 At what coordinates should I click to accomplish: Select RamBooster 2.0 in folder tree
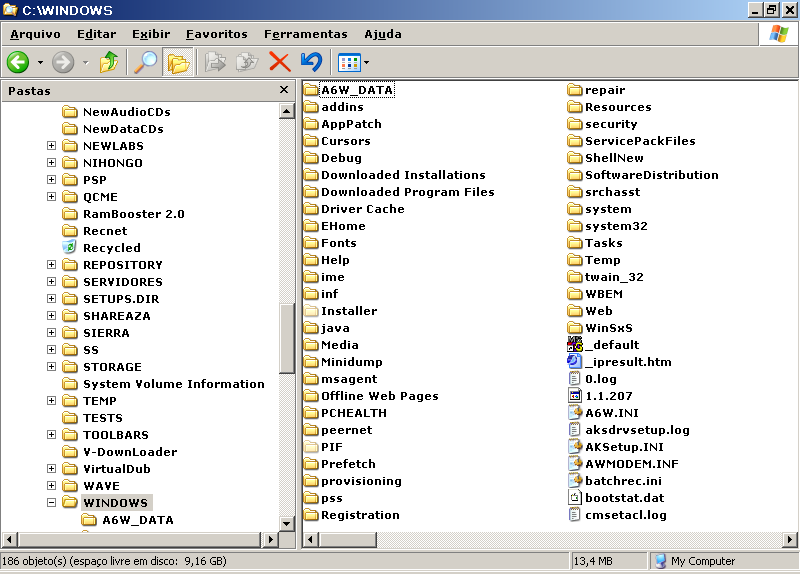point(123,214)
